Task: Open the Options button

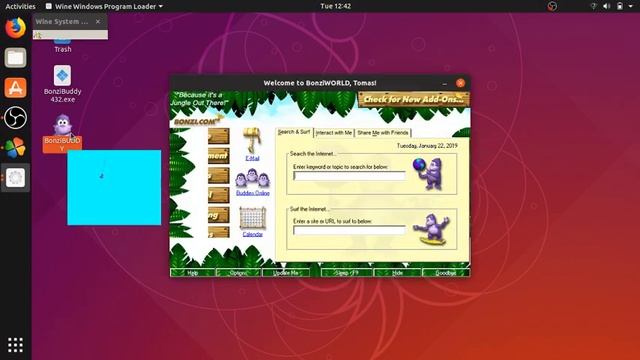Action: 238,273
